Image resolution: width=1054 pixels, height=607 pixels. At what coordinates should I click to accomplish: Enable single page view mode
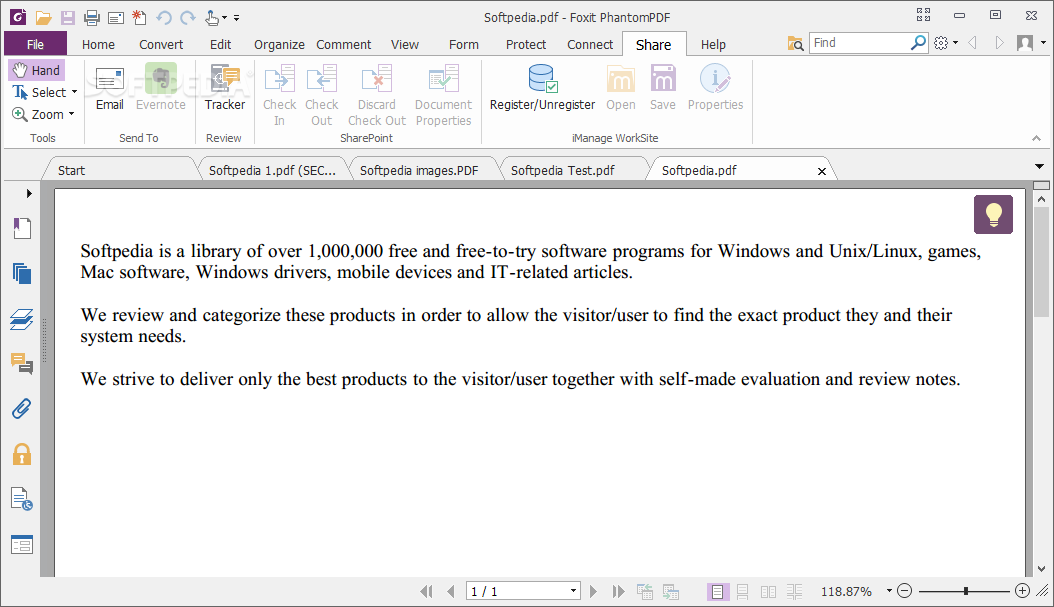point(717,592)
